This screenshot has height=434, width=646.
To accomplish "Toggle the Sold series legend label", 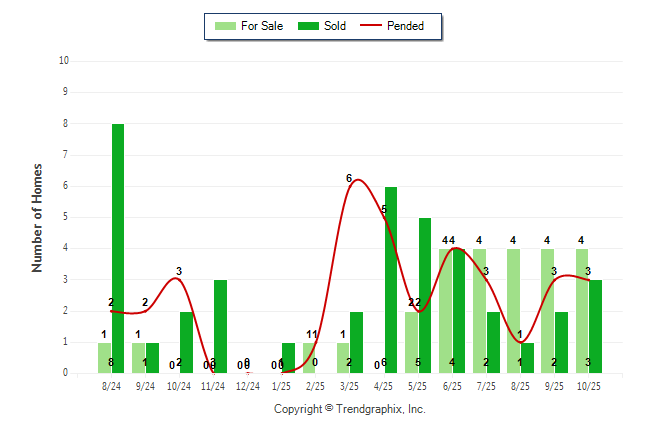I will coord(335,26).
